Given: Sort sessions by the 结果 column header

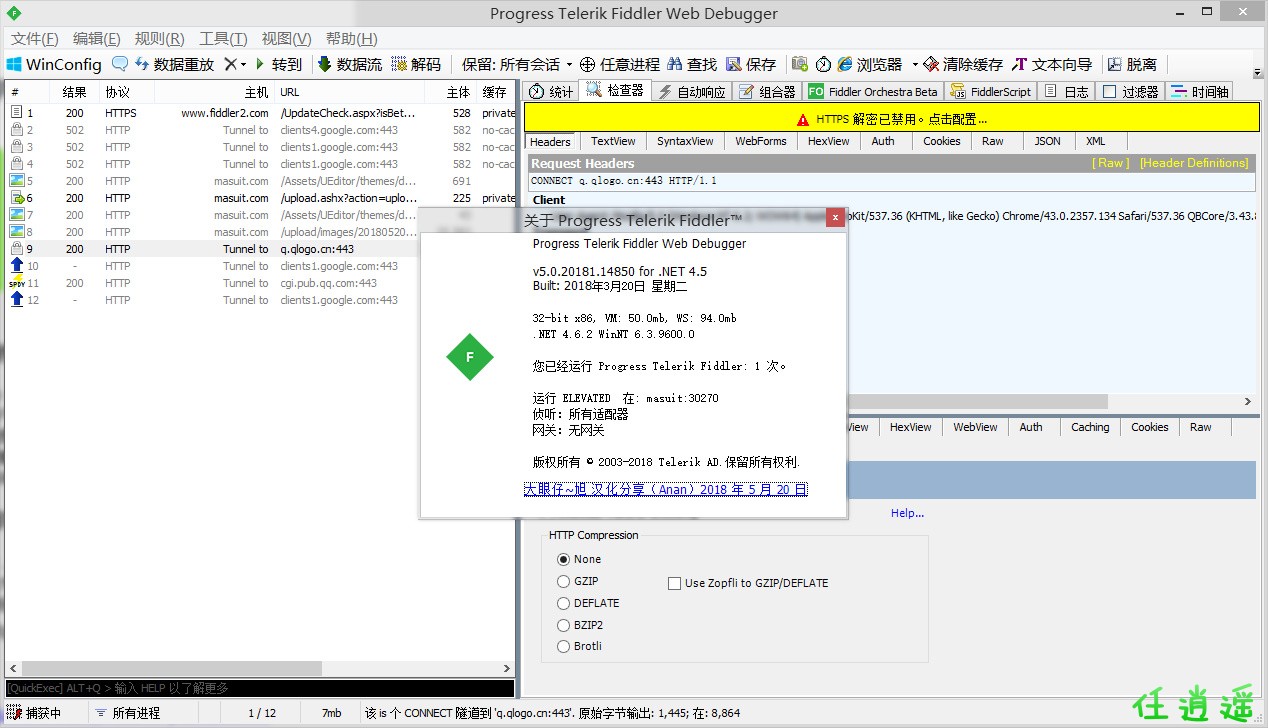Looking at the screenshot, I should tap(74, 92).
